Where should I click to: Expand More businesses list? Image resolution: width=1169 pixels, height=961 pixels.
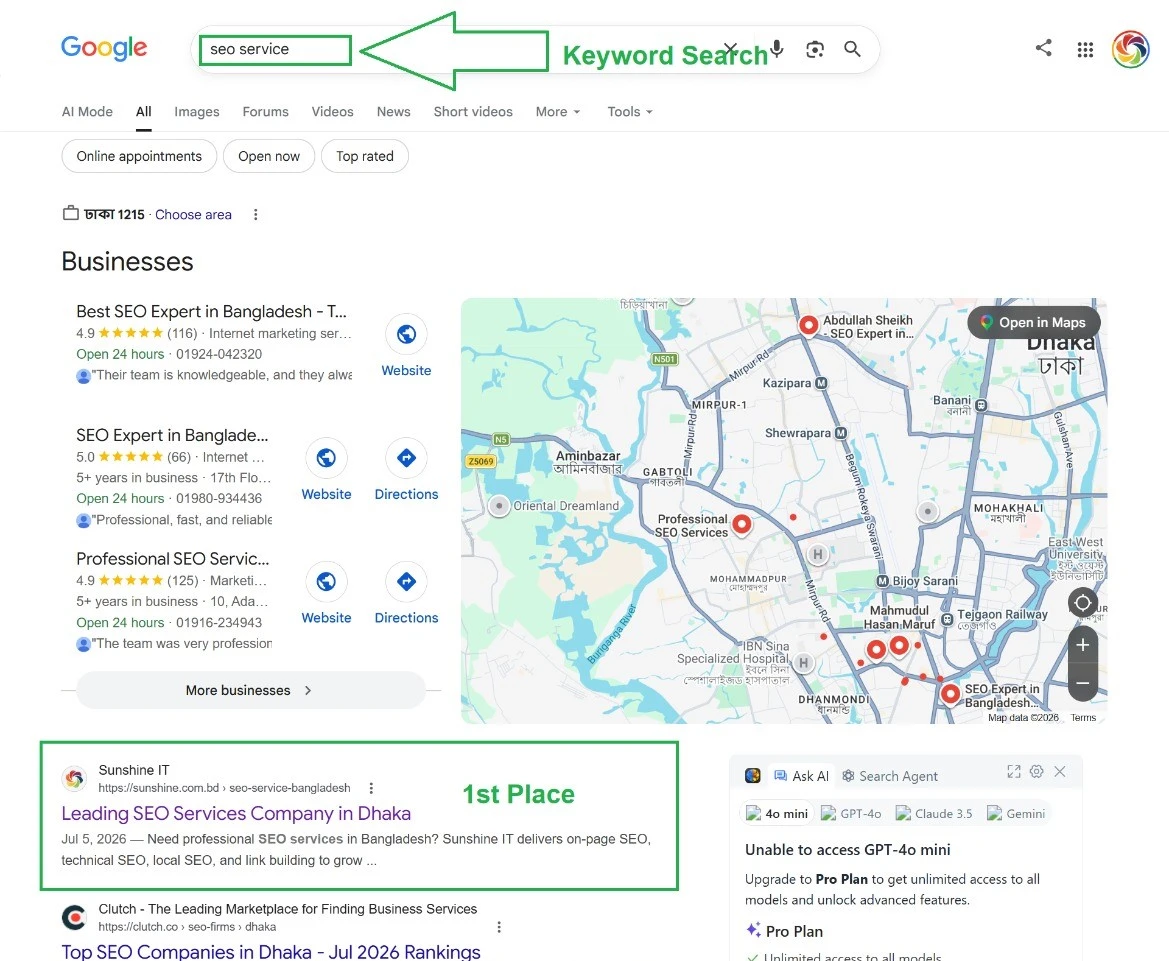click(250, 690)
